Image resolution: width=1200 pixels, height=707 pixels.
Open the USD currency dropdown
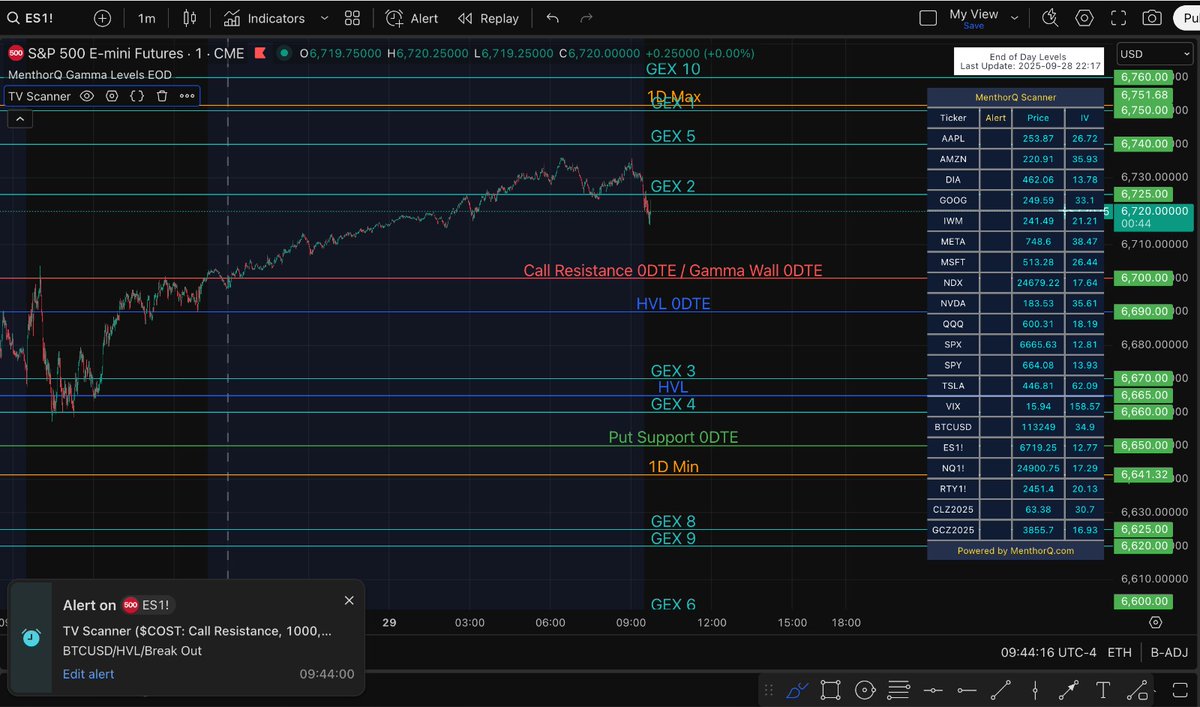tap(1155, 54)
